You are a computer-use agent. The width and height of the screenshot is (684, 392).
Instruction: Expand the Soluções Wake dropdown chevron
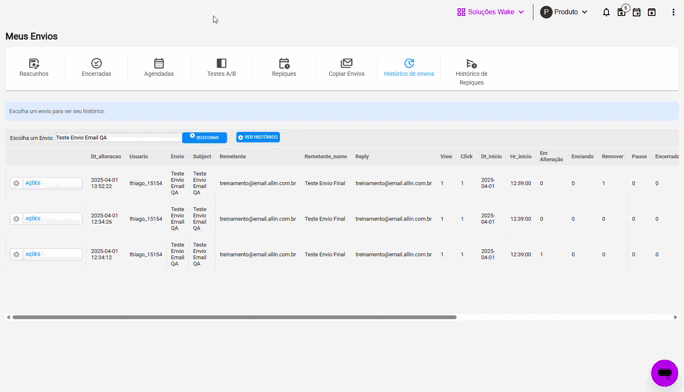pos(521,12)
